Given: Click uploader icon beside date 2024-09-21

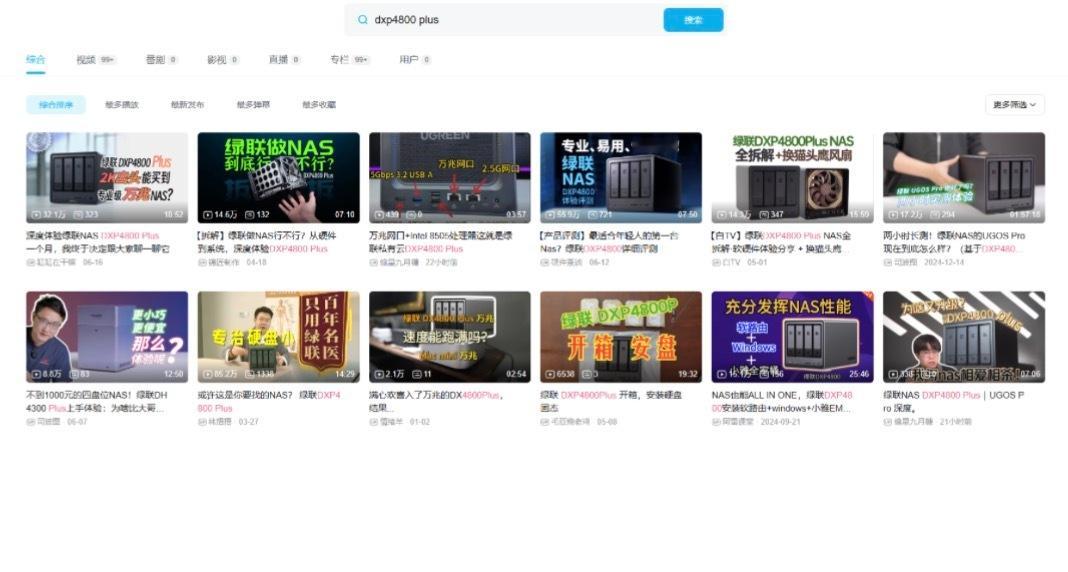Looking at the screenshot, I should coord(716,422).
